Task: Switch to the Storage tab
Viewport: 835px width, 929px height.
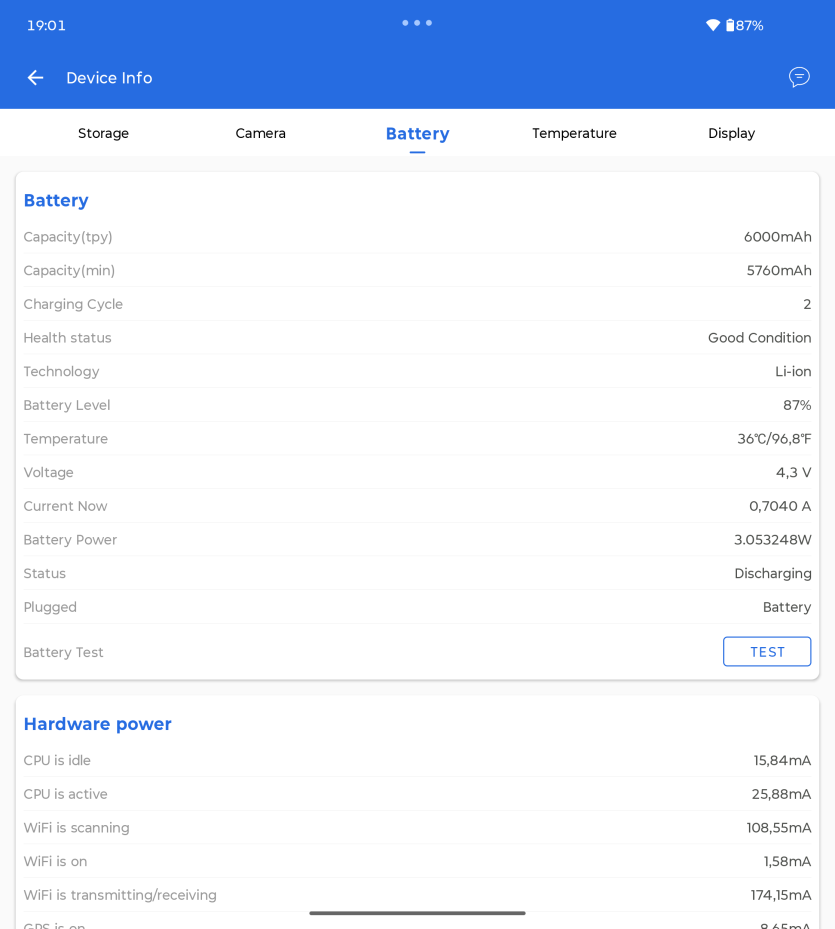Action: pyautogui.click(x=103, y=133)
